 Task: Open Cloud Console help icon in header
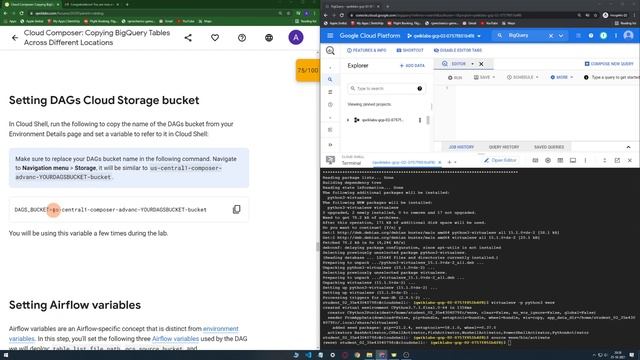point(591,36)
